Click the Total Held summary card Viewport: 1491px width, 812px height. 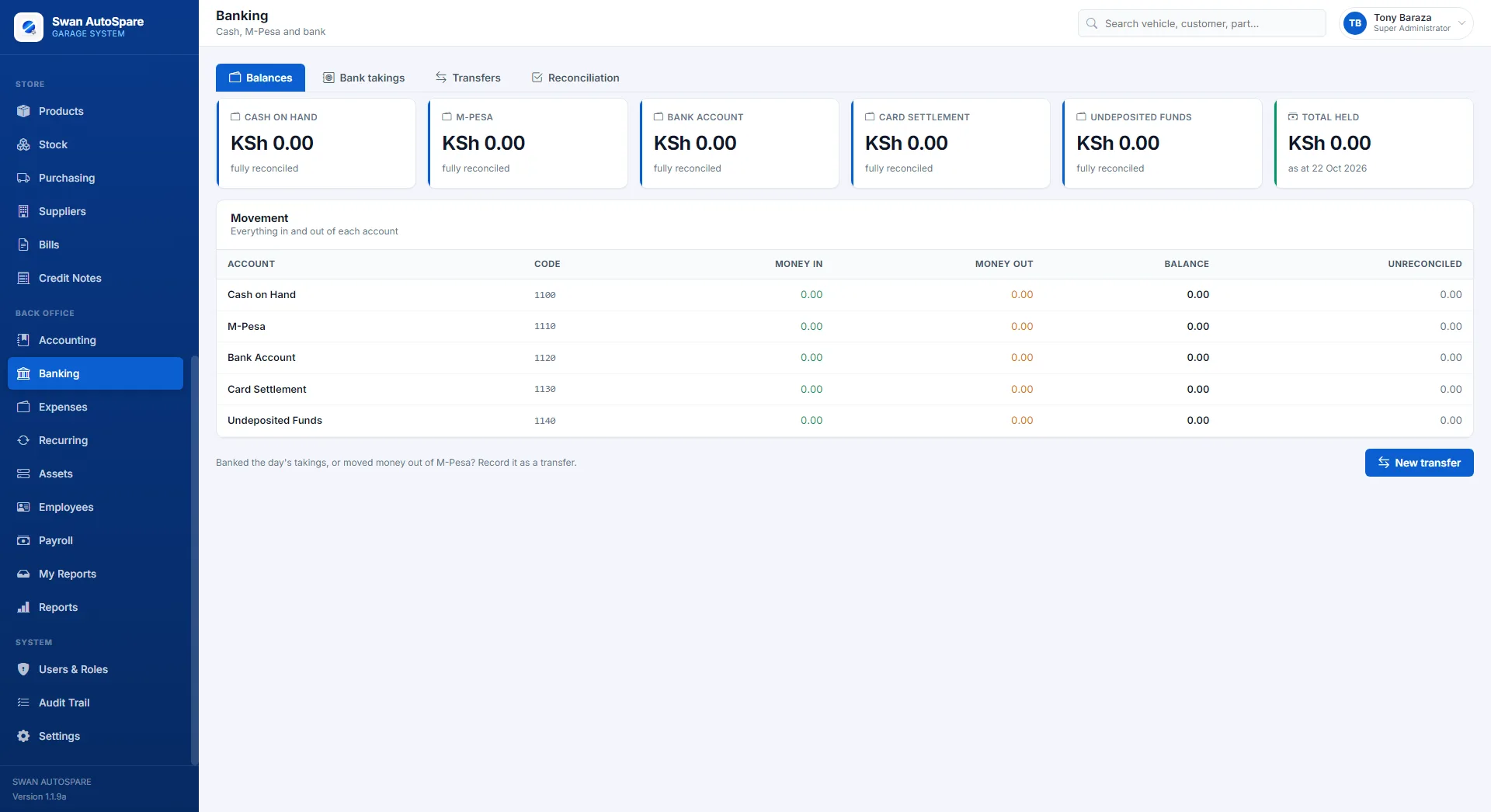(x=1374, y=143)
